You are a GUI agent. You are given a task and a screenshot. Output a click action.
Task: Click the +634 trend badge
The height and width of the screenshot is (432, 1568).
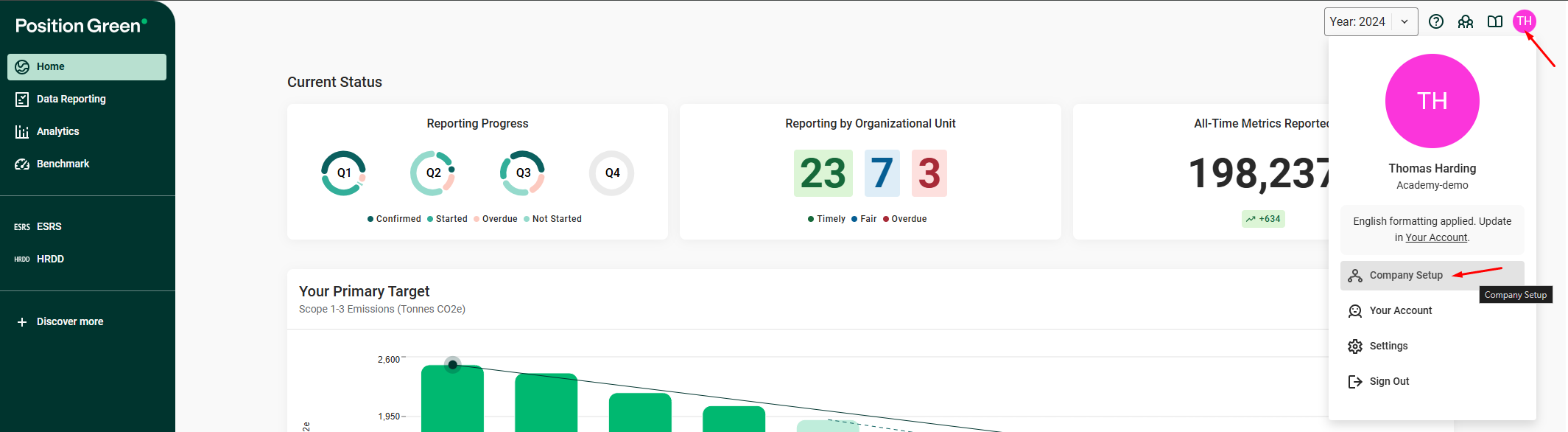pyautogui.click(x=1263, y=219)
